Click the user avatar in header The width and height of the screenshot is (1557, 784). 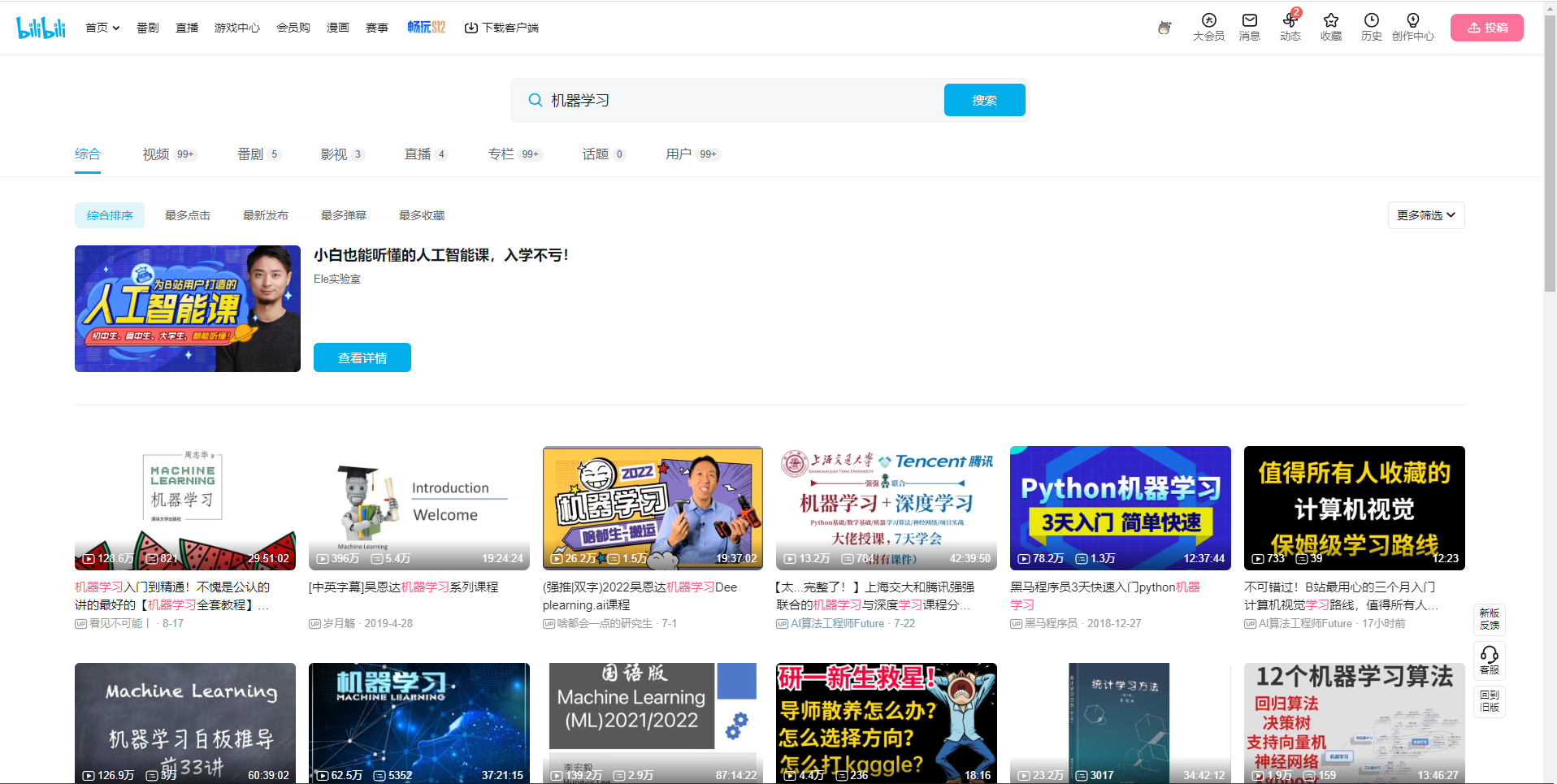[1164, 28]
